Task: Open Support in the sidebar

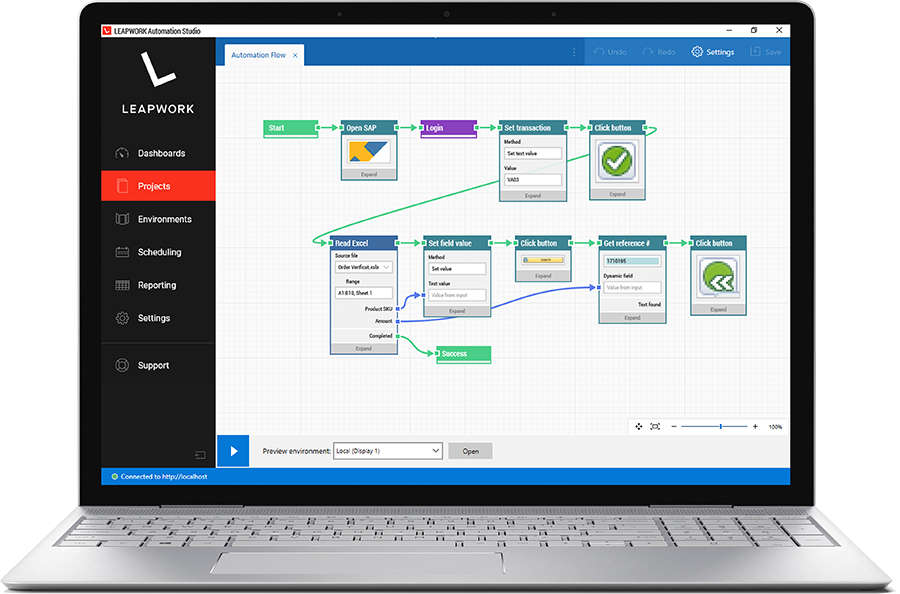Action: (153, 365)
